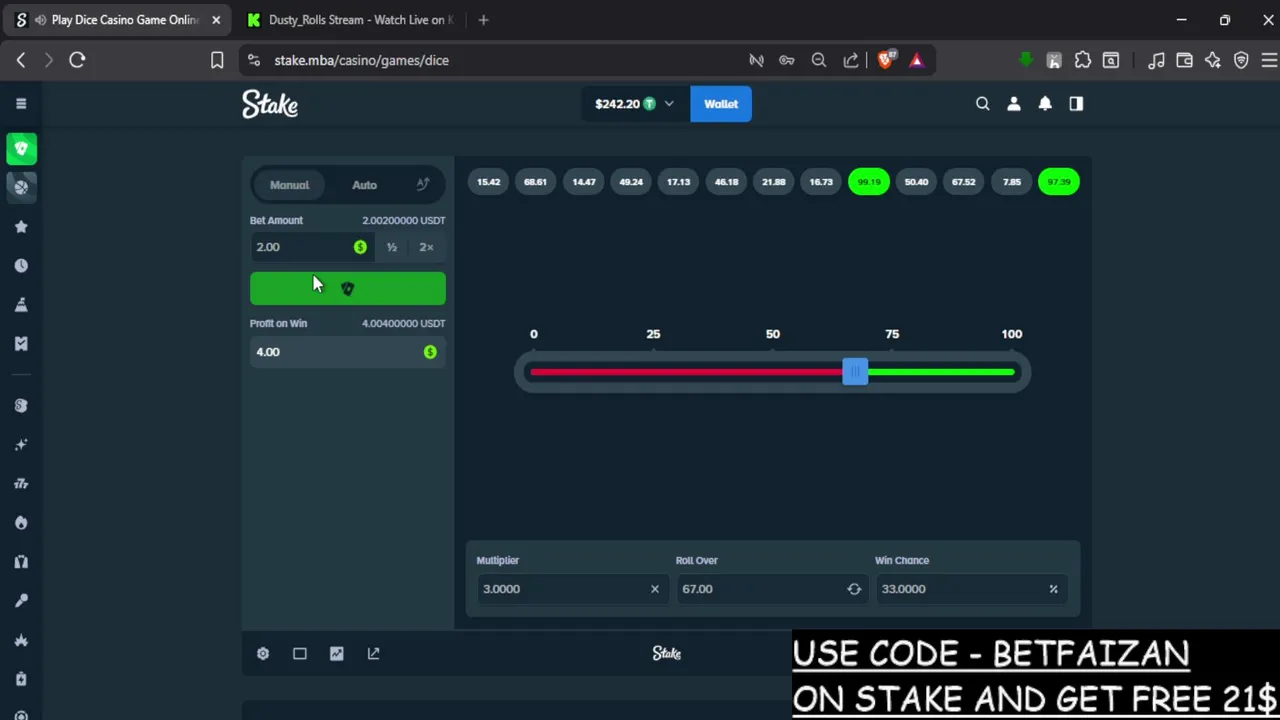Open past result 97.39 green pill

point(1059,182)
